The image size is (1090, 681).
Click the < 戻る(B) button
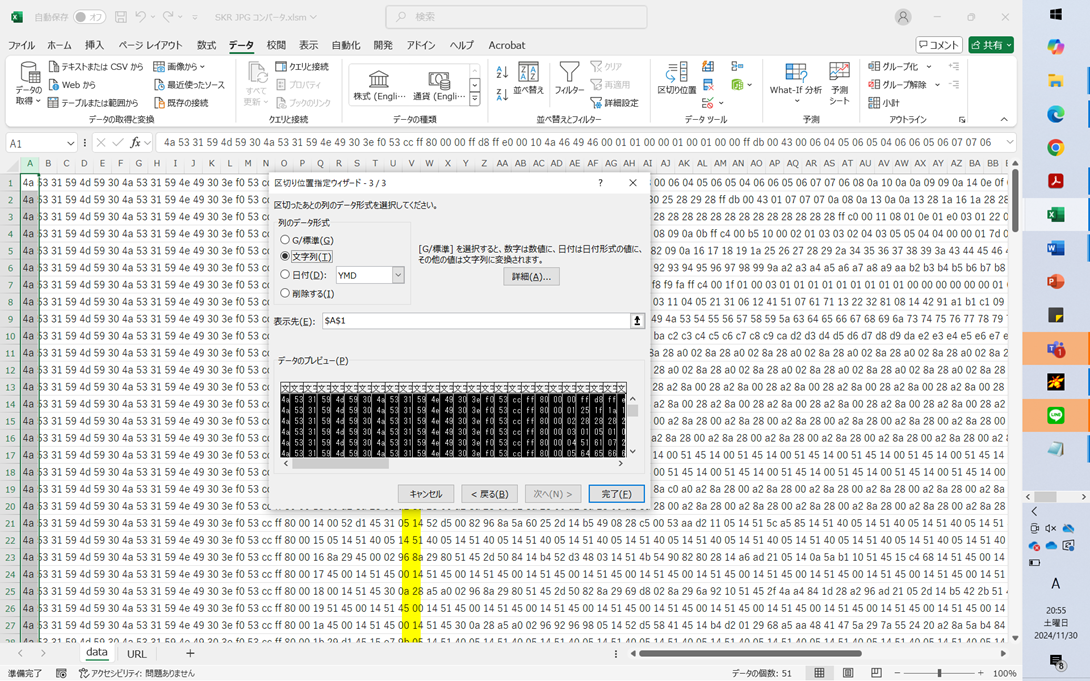click(x=489, y=494)
